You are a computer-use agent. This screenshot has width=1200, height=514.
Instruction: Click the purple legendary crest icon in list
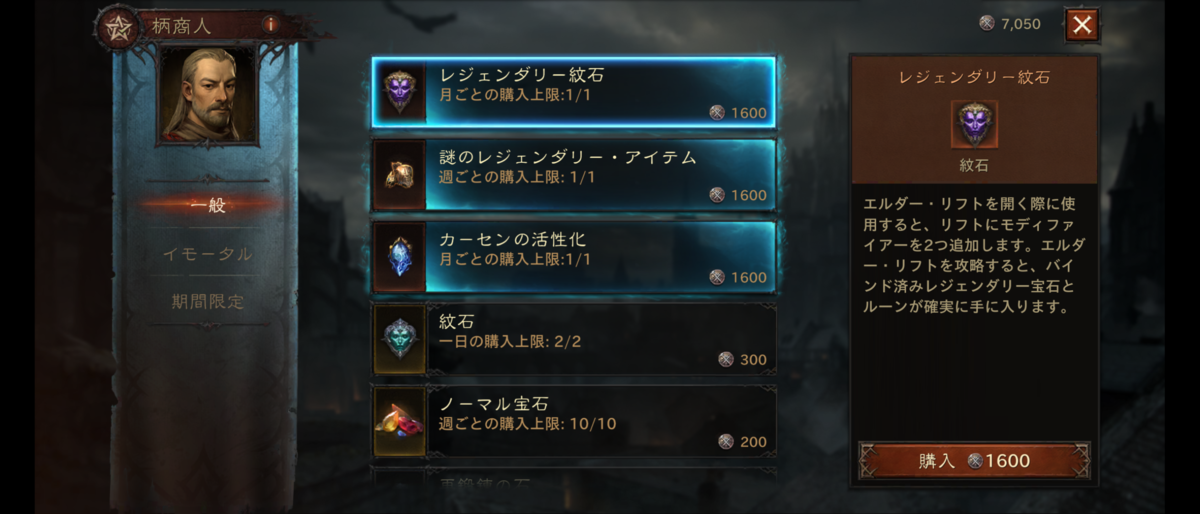coord(399,92)
